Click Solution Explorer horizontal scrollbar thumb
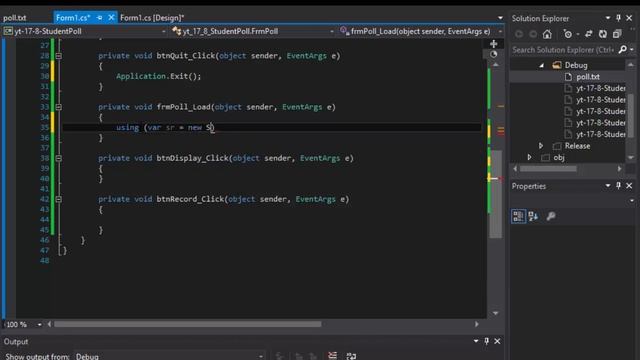 coord(548,169)
